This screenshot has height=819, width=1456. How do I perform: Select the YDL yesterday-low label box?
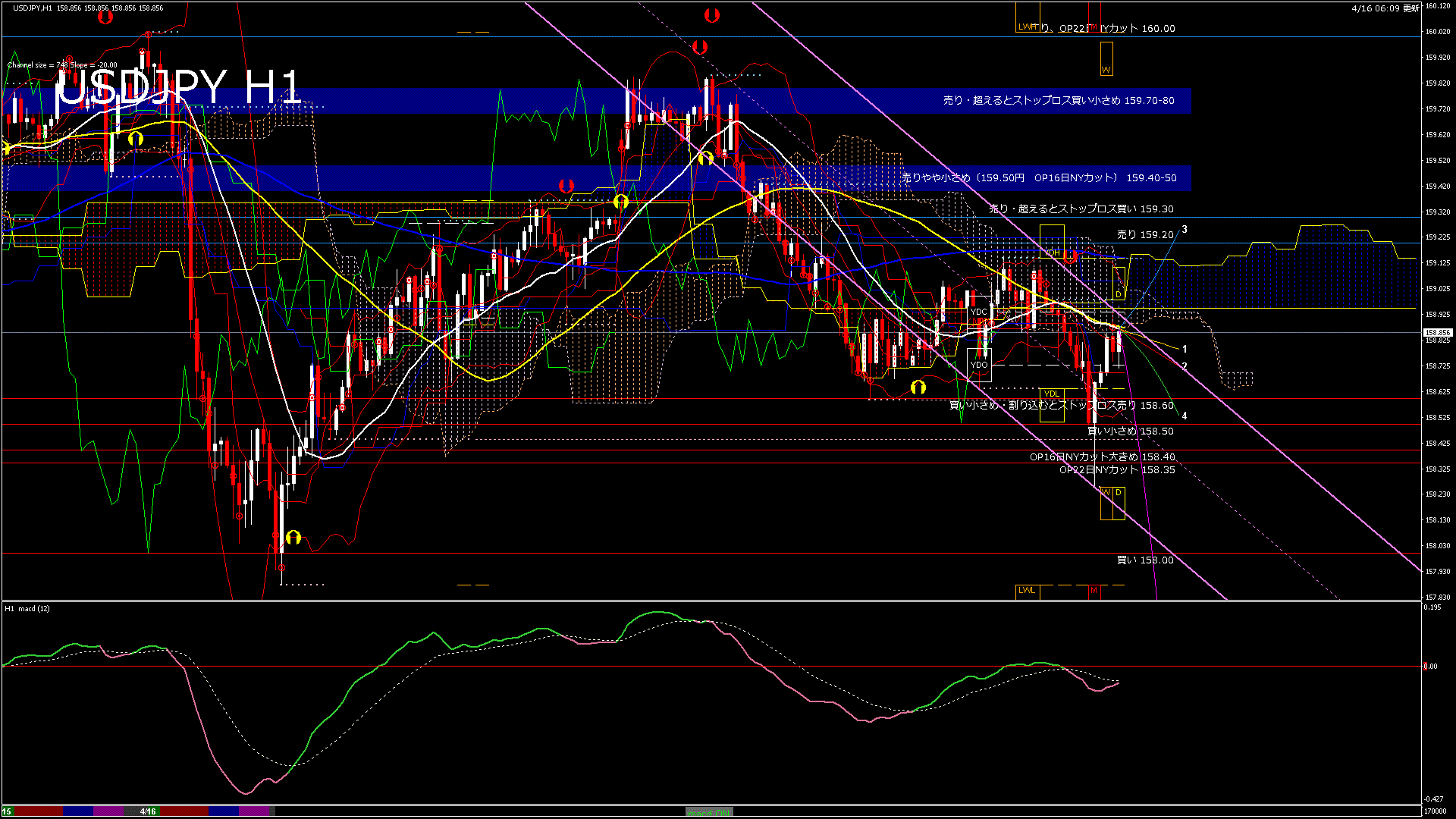click(x=1052, y=394)
